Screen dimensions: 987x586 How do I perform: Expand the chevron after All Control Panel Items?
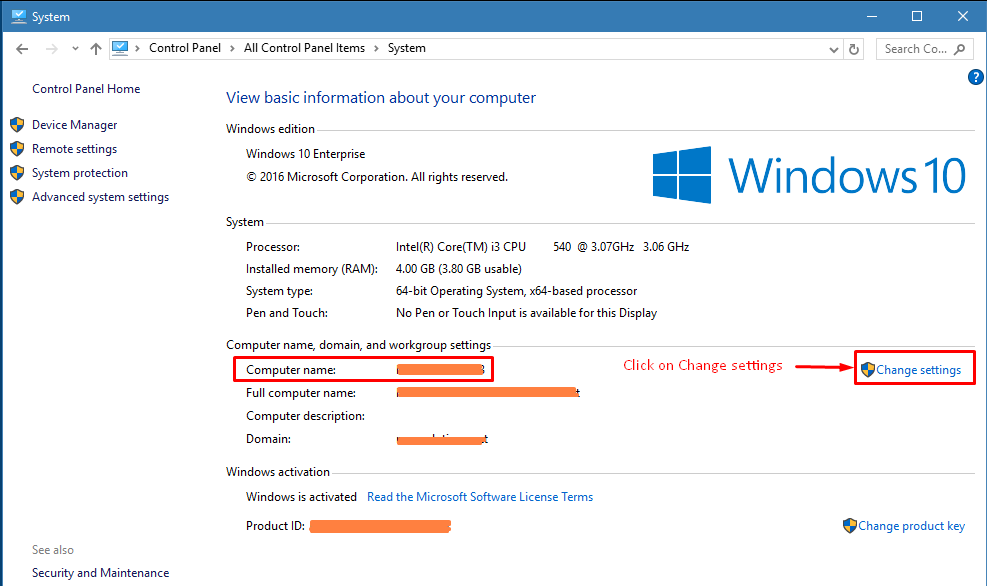377,48
